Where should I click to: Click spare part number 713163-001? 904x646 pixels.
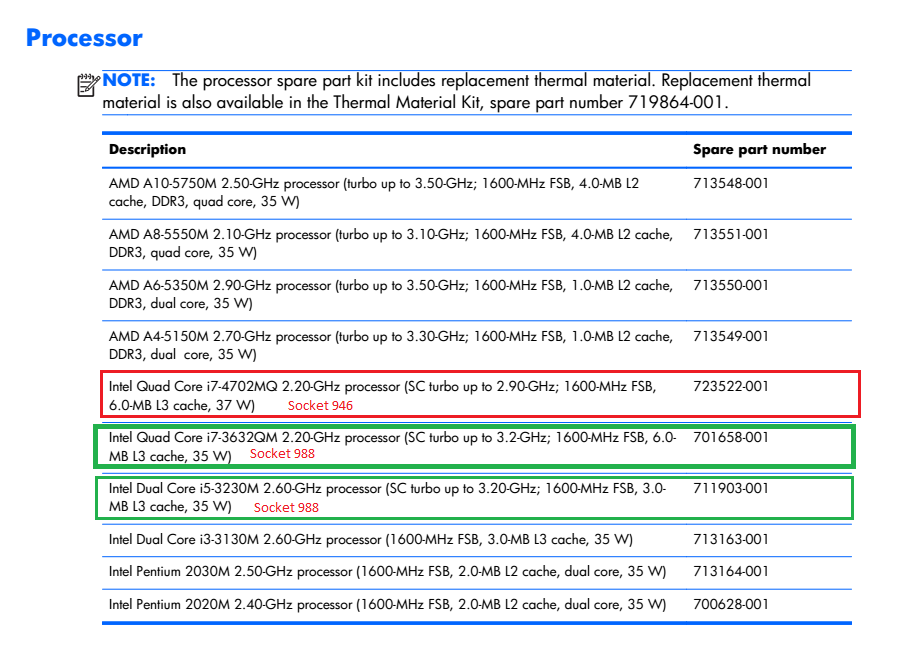pyautogui.click(x=730, y=539)
